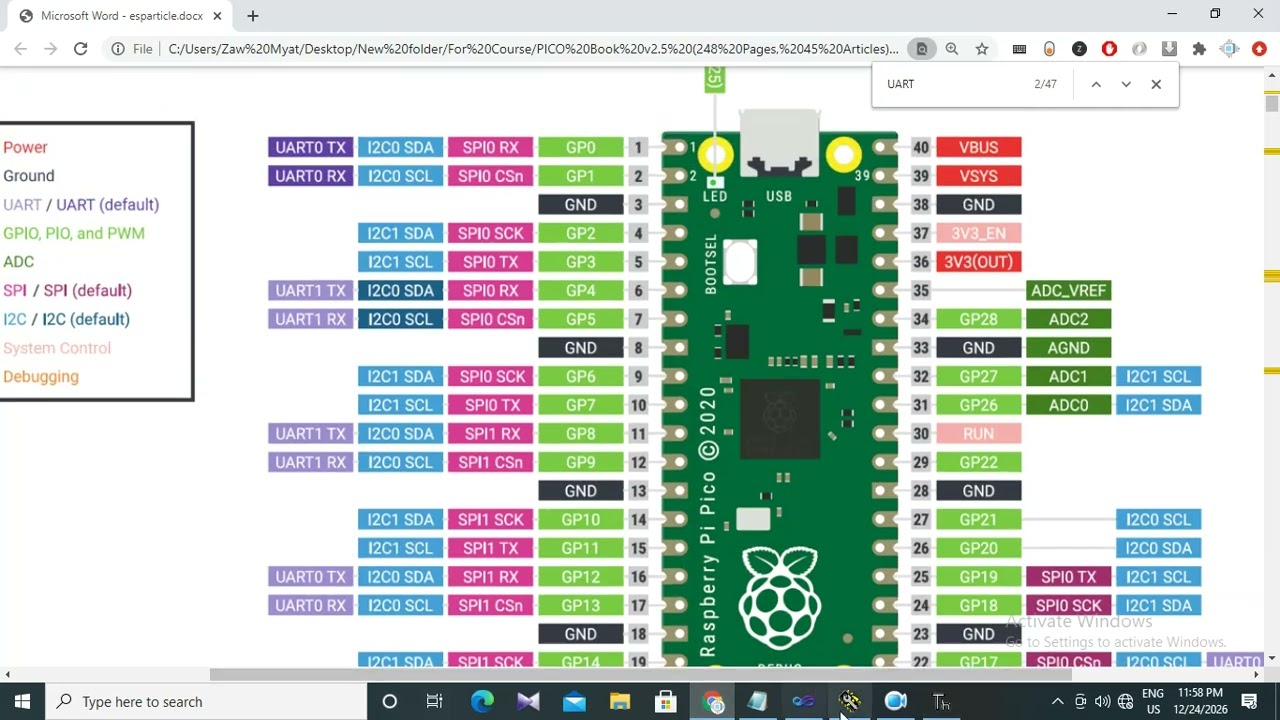1280x720 pixels.
Task: Click the red stop-hand adblock extension icon
Action: point(1109,48)
